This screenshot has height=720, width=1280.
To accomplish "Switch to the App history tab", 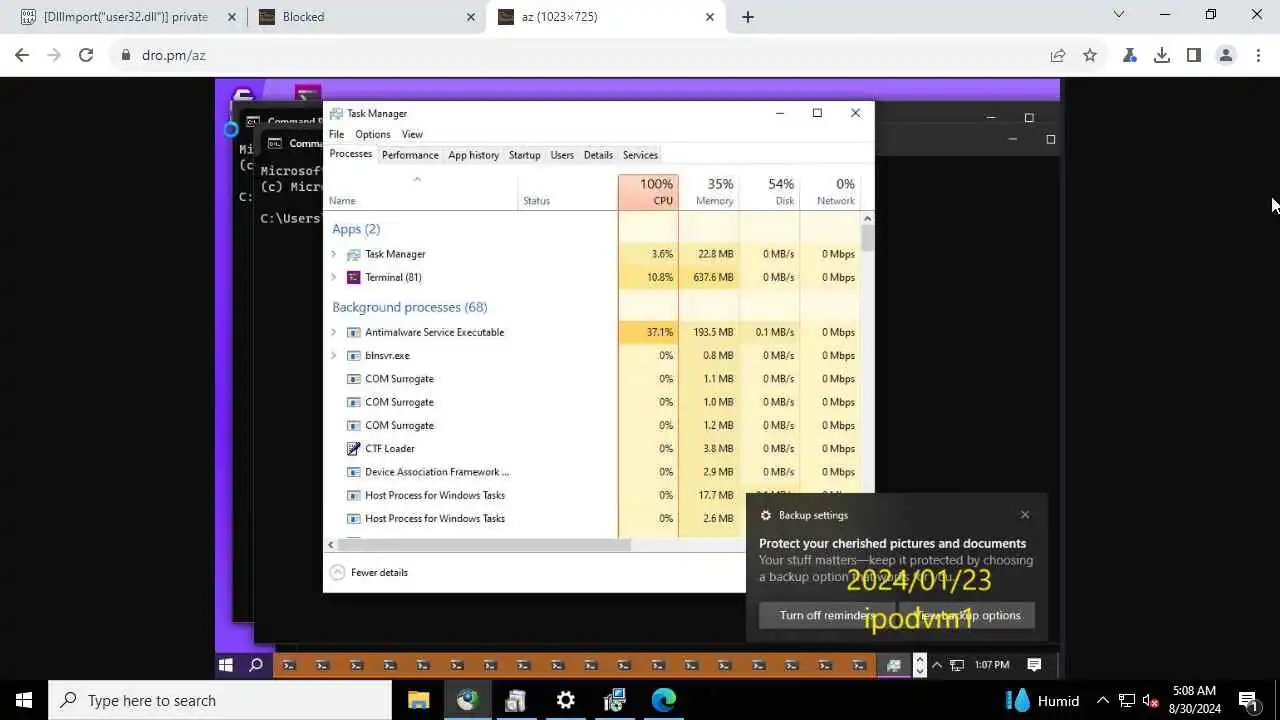I will tap(473, 155).
